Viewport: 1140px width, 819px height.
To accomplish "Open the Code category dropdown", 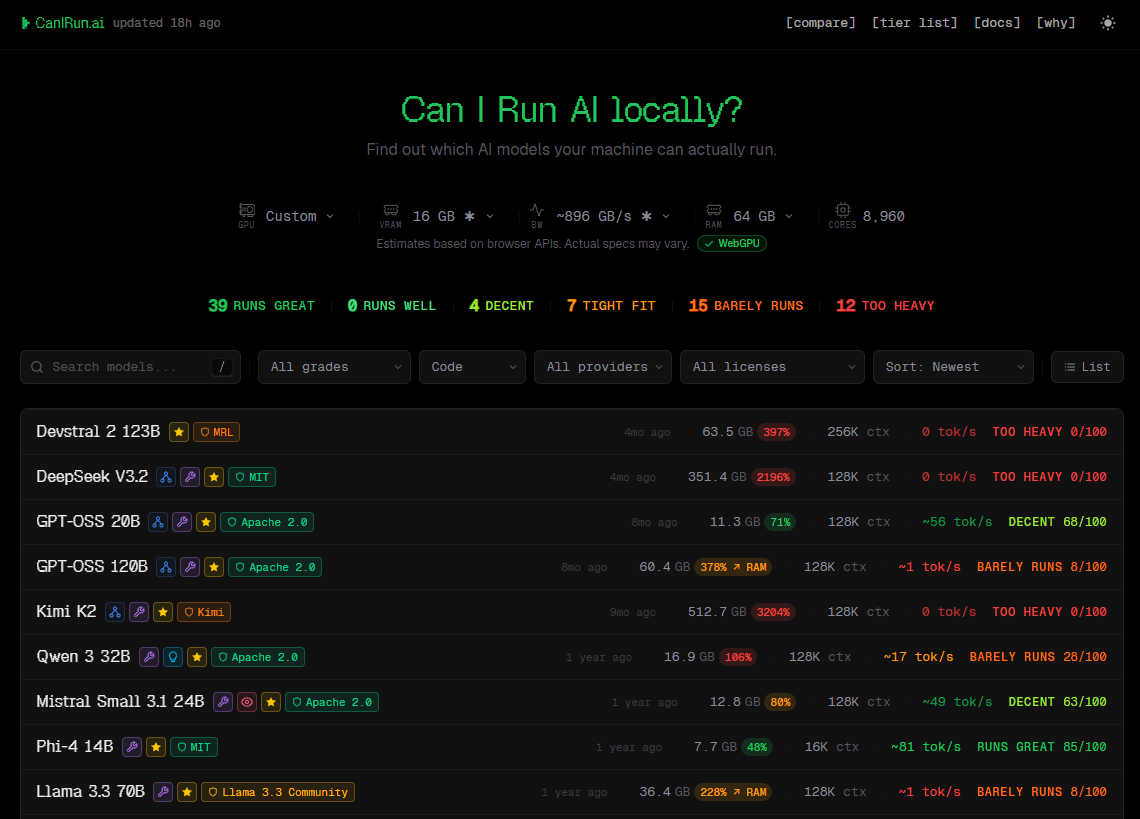I will click(472, 367).
